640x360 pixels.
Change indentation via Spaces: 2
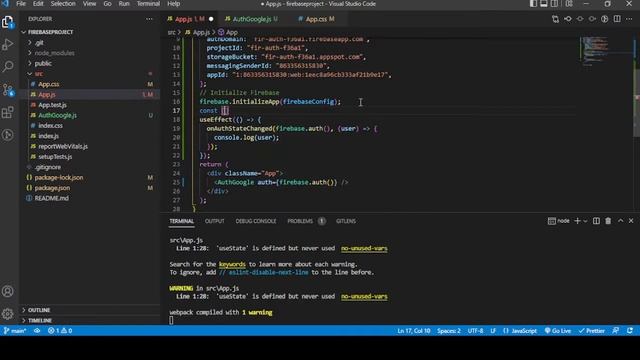click(x=449, y=331)
